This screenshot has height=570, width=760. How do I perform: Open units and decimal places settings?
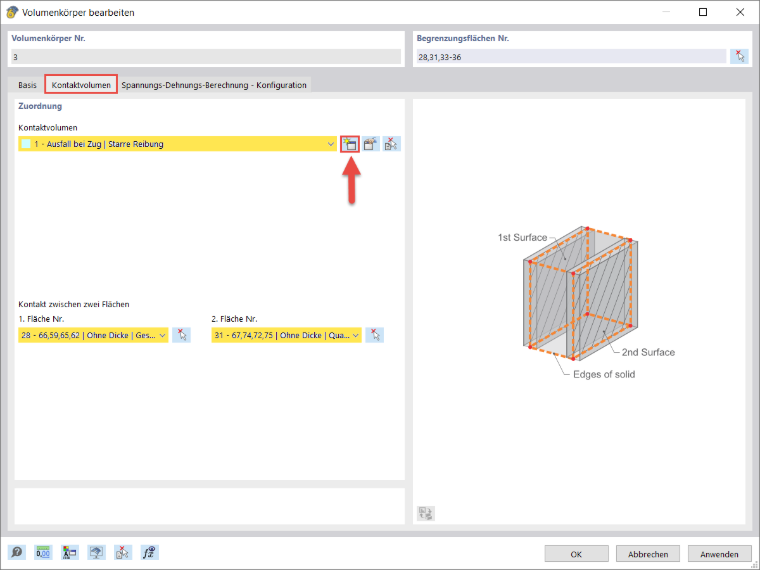[x=43, y=552]
